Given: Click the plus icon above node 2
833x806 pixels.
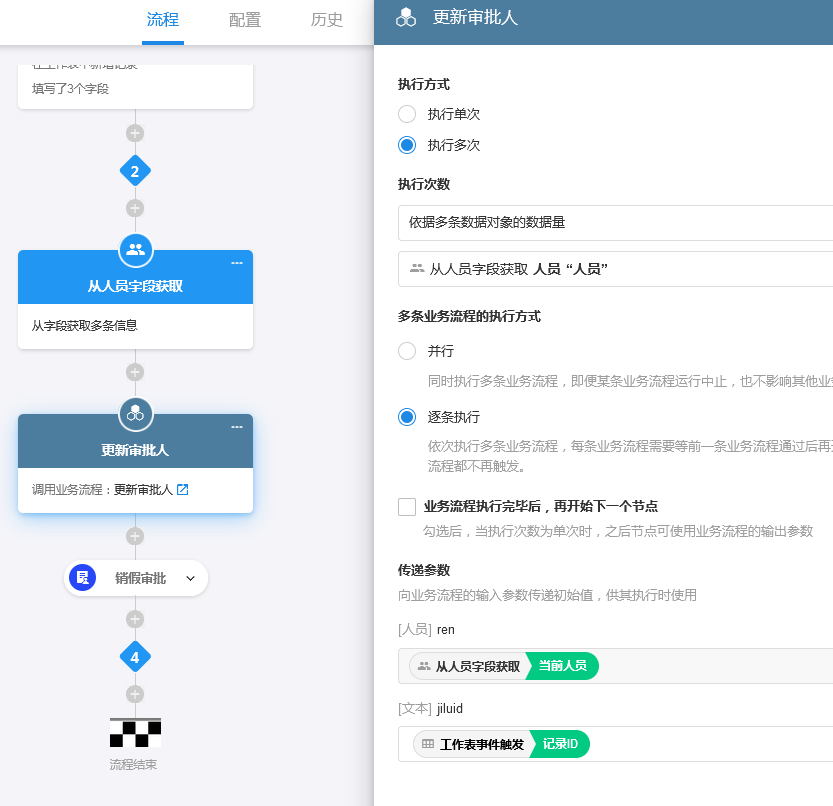Looking at the screenshot, I should point(135,133).
